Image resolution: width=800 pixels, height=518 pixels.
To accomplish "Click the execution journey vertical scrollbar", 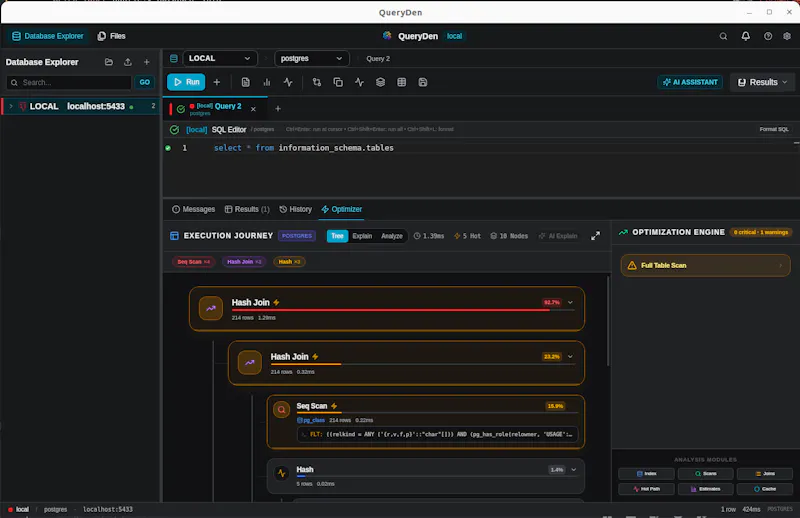I will click(x=608, y=322).
